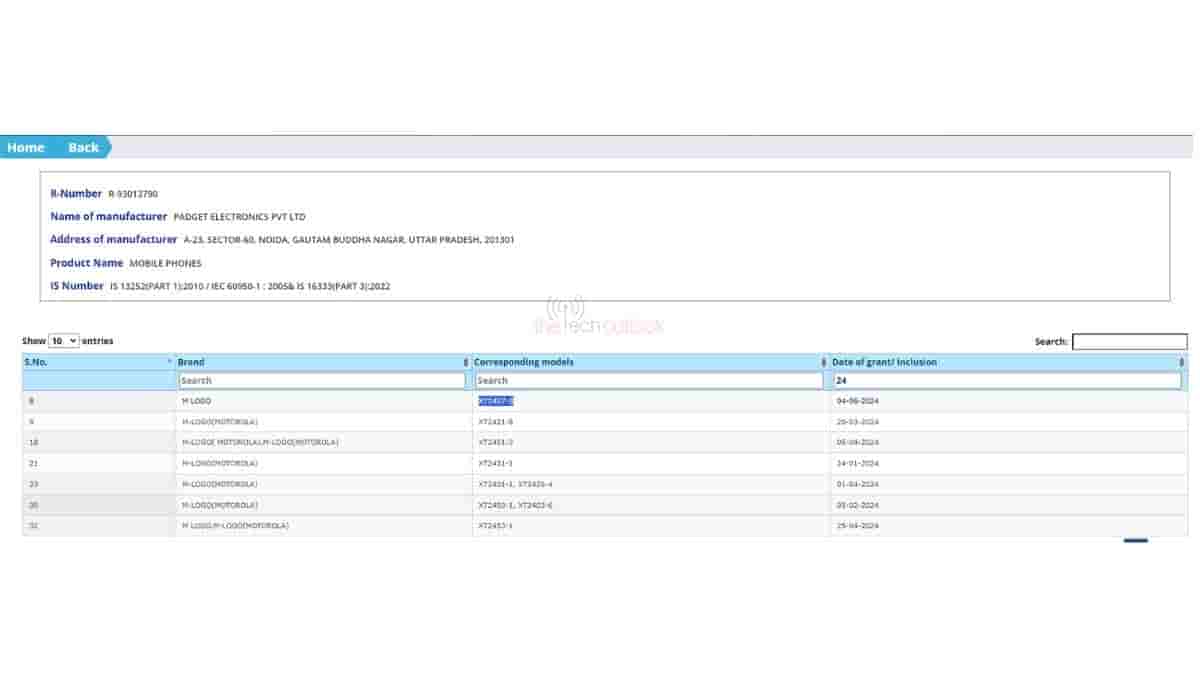Screen dimensions: 1200x675
Task: Click the R-Number value R-93013790
Action: click(133, 194)
